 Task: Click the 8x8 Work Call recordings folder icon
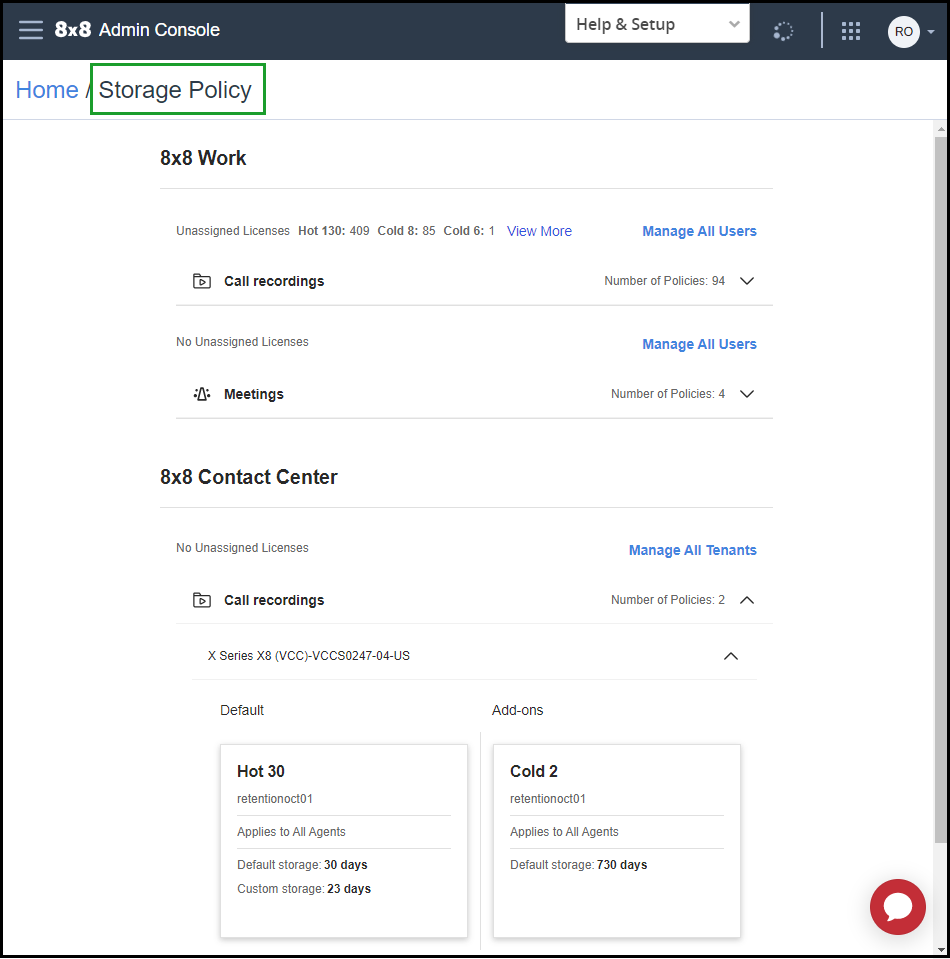(202, 281)
